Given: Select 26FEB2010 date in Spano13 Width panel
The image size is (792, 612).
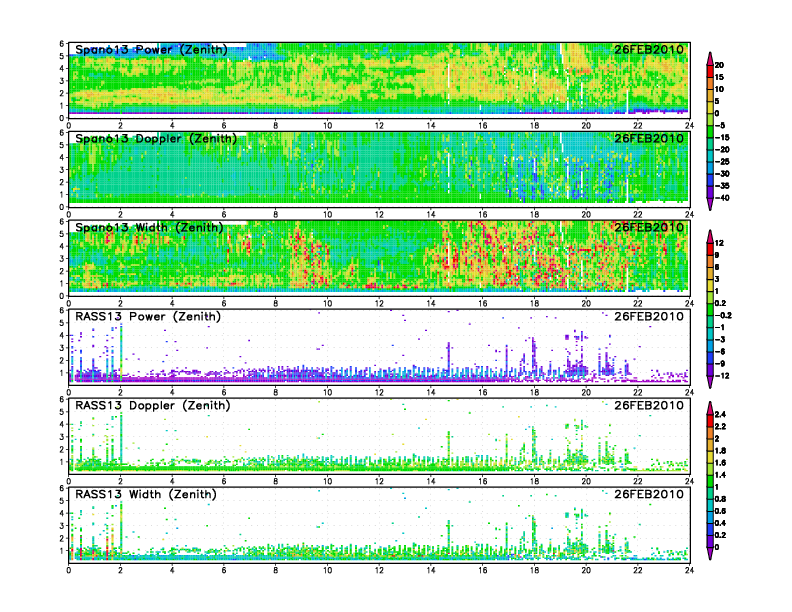Looking at the screenshot, I should click(x=649, y=227).
